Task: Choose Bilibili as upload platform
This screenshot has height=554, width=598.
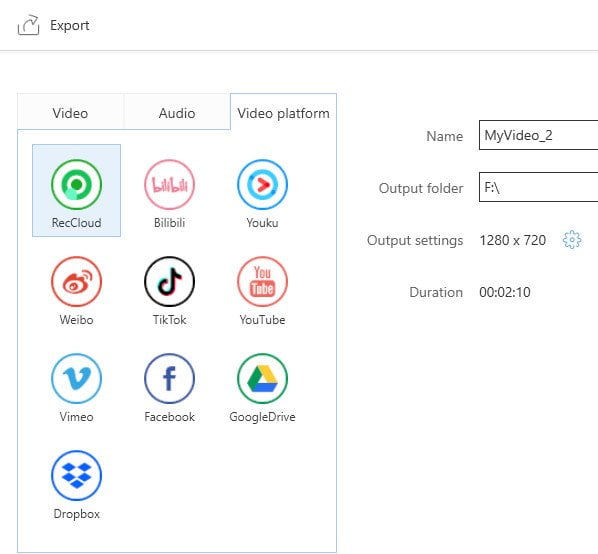Action: [169, 185]
